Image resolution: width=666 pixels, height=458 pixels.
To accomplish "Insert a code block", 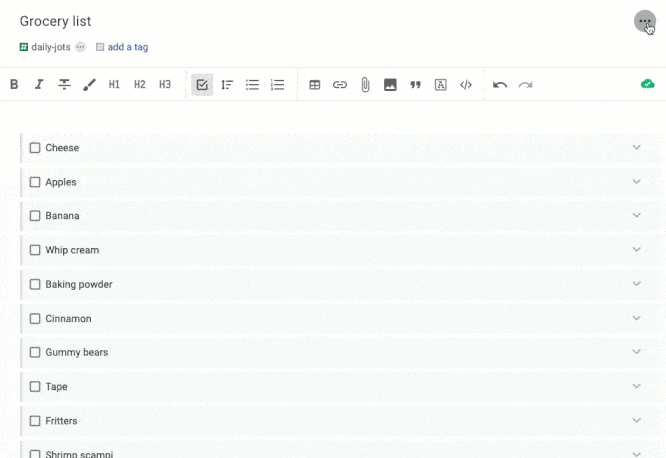I will click(x=466, y=85).
